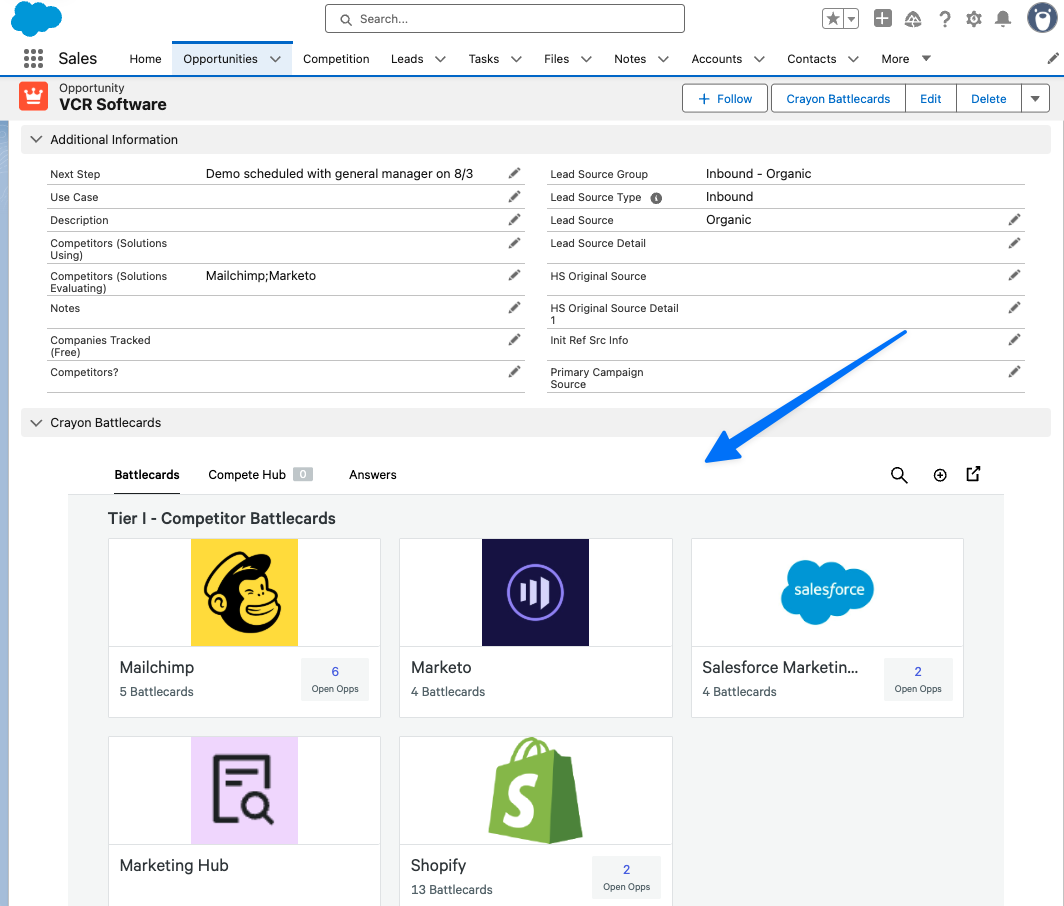Switch to the Compete Hub tab
The width and height of the screenshot is (1064, 906).
point(247,475)
